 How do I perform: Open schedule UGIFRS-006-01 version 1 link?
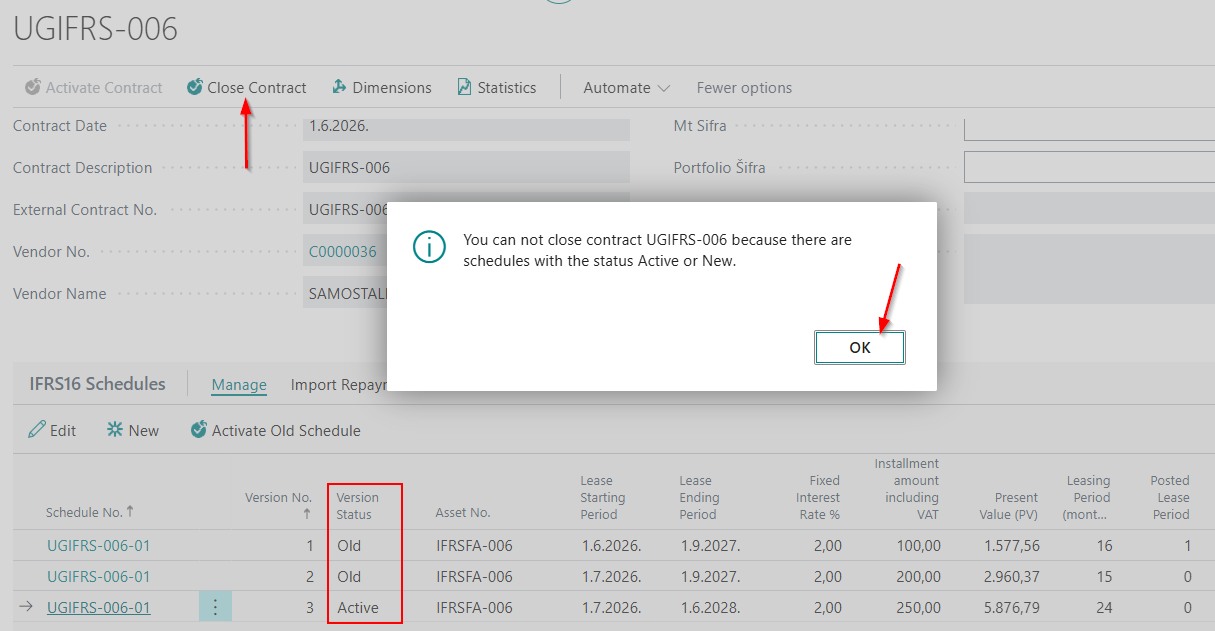point(99,546)
